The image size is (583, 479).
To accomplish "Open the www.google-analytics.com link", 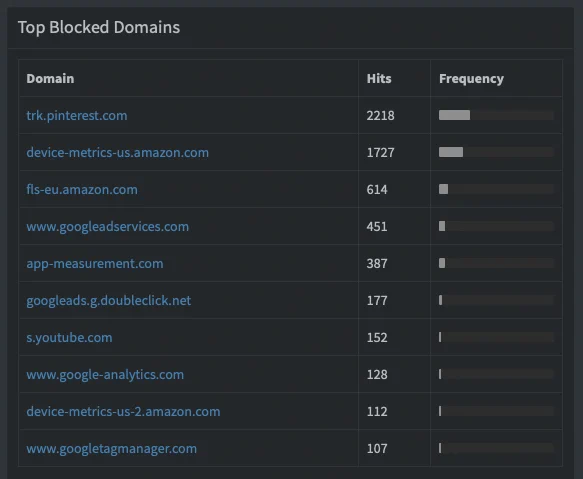I will point(105,374).
